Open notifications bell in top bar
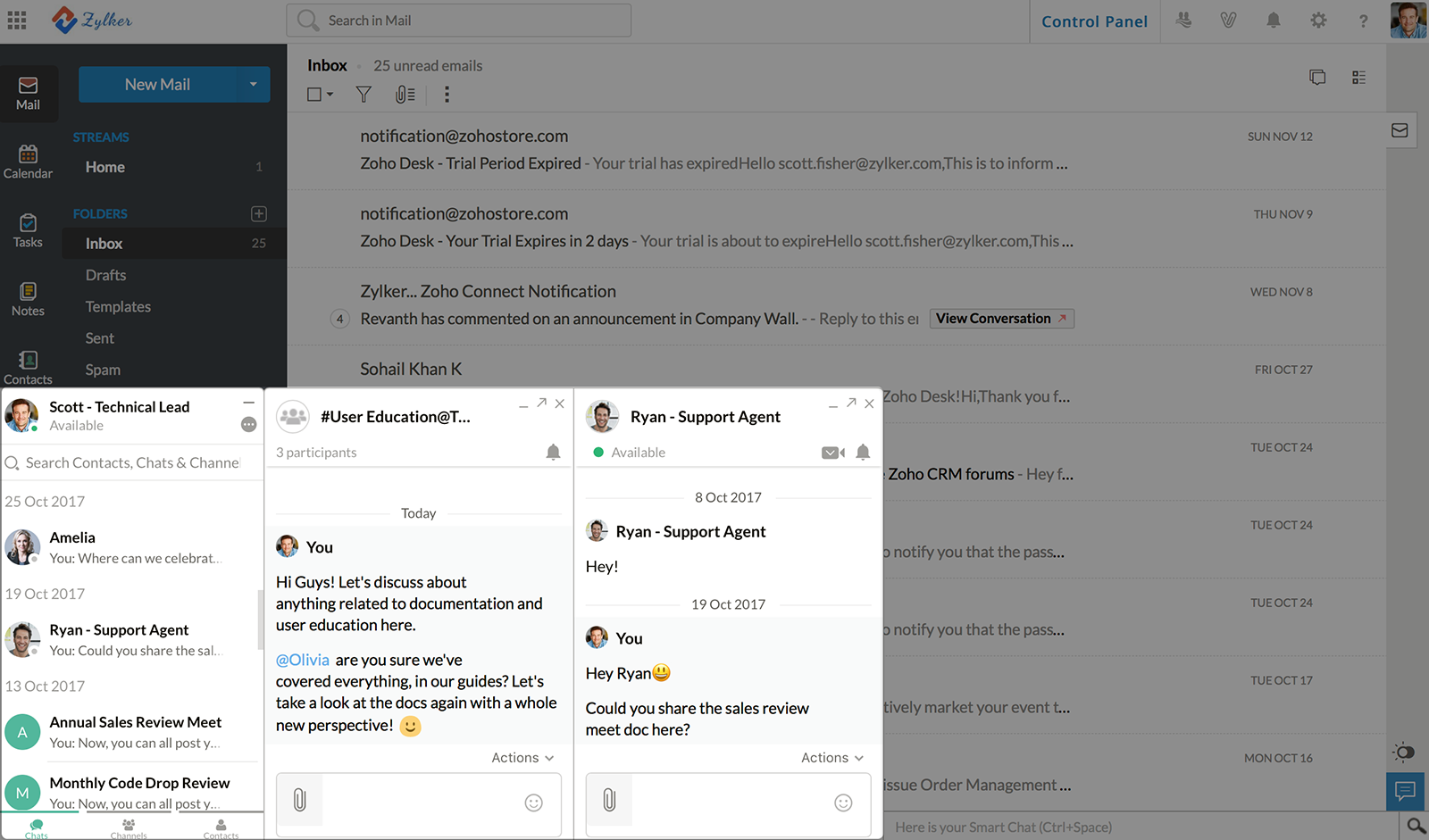Image resolution: width=1429 pixels, height=840 pixels. pyautogui.click(x=1274, y=21)
